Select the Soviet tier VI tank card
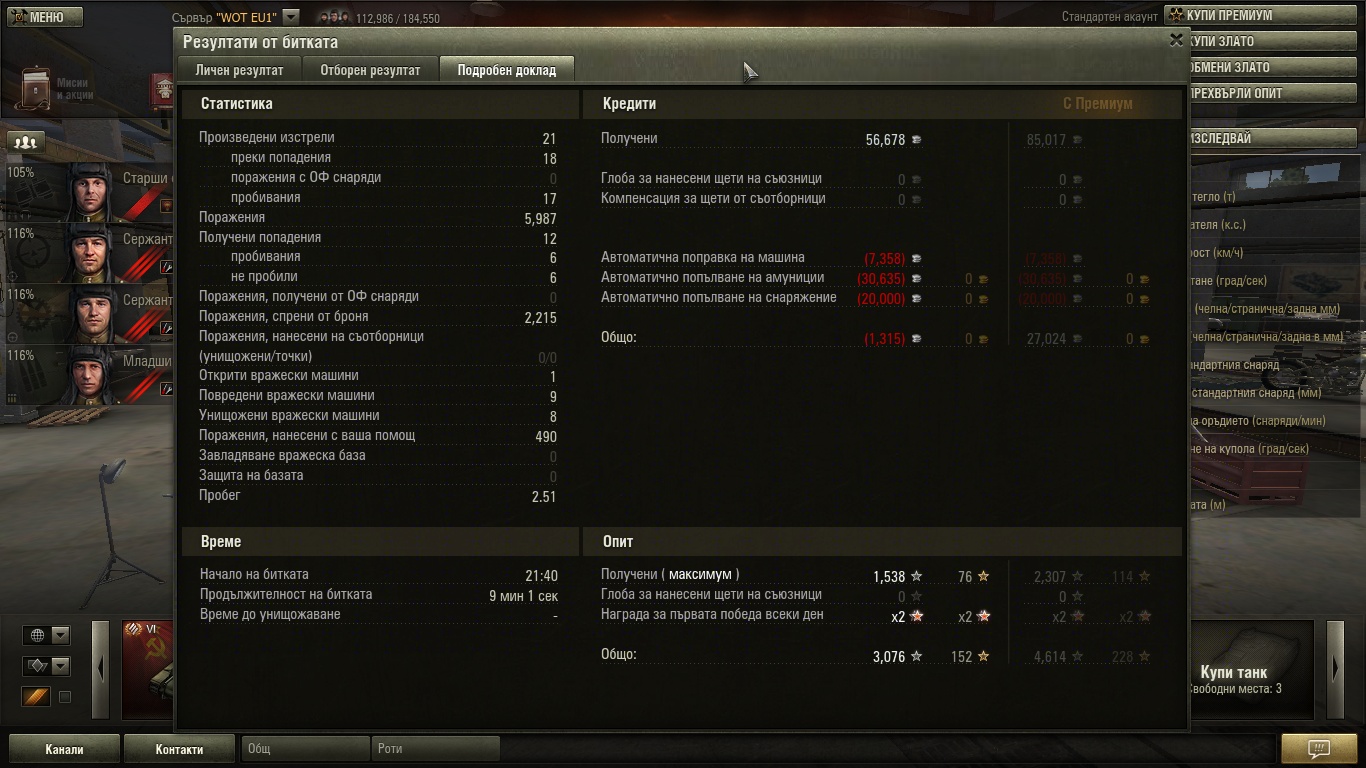Viewport: 1366px width, 768px height. [x=148, y=669]
